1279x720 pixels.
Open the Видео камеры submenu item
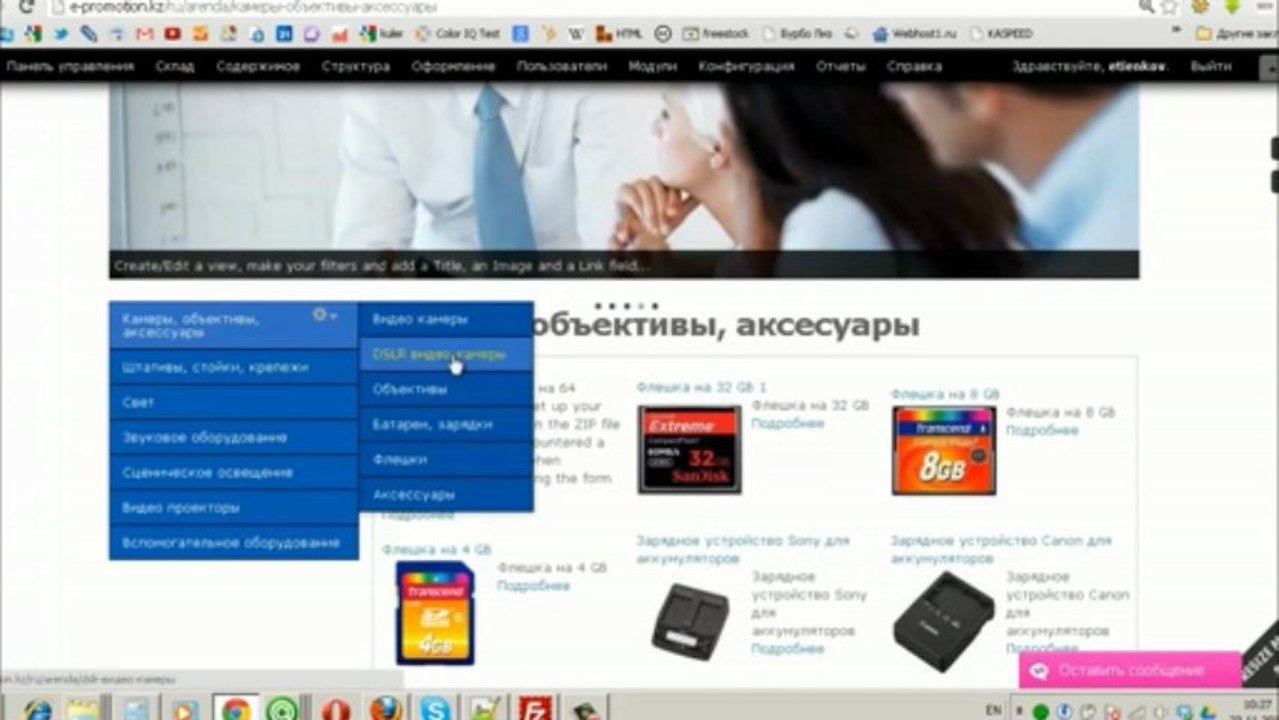[446, 319]
